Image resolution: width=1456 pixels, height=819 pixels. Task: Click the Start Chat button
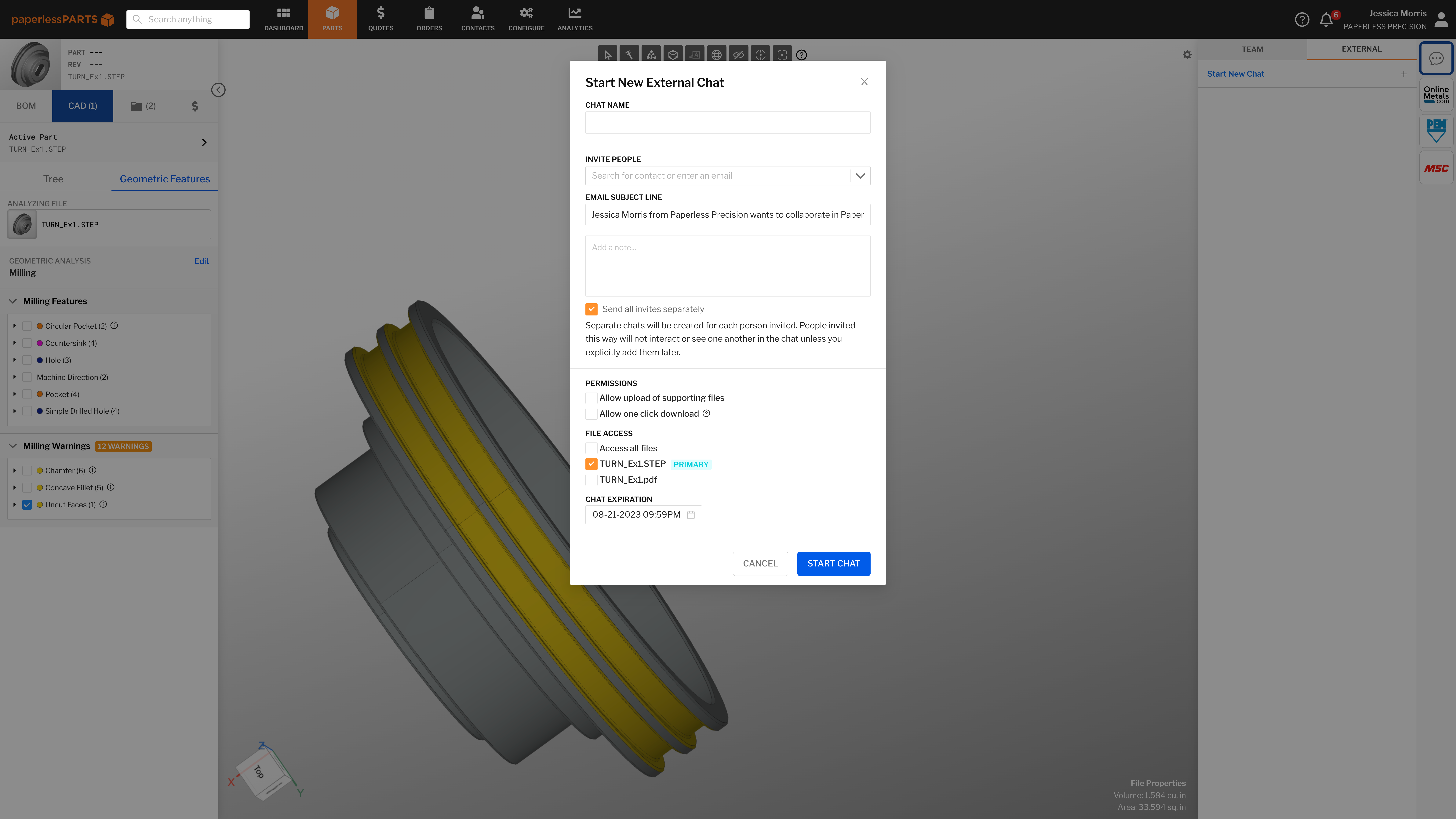tap(834, 563)
